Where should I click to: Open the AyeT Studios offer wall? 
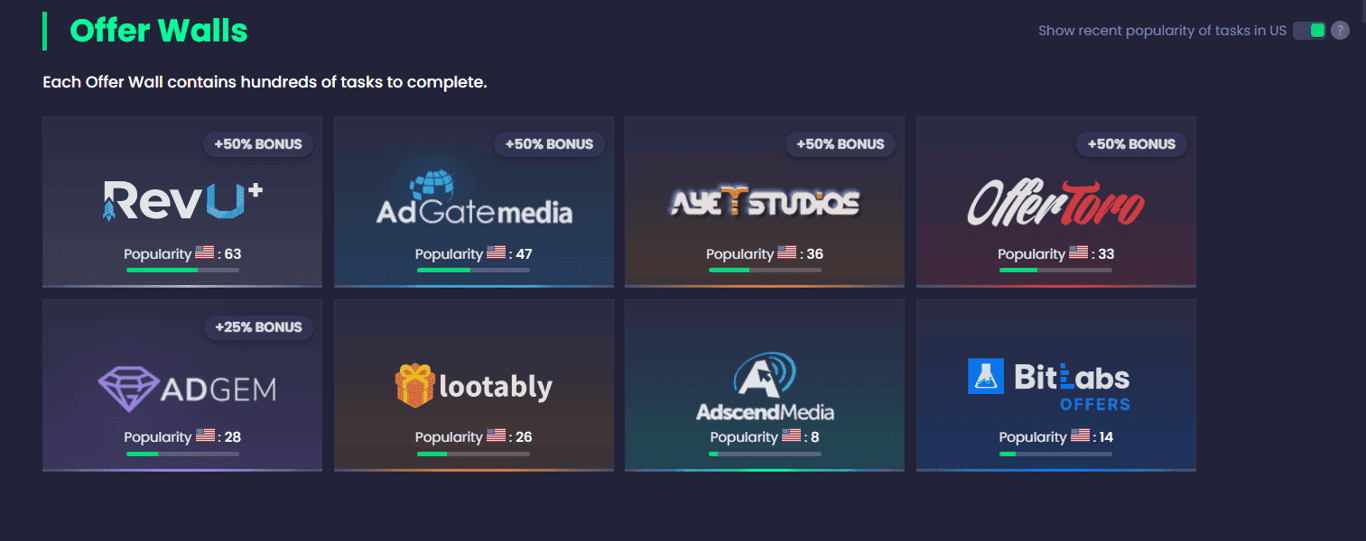[765, 202]
